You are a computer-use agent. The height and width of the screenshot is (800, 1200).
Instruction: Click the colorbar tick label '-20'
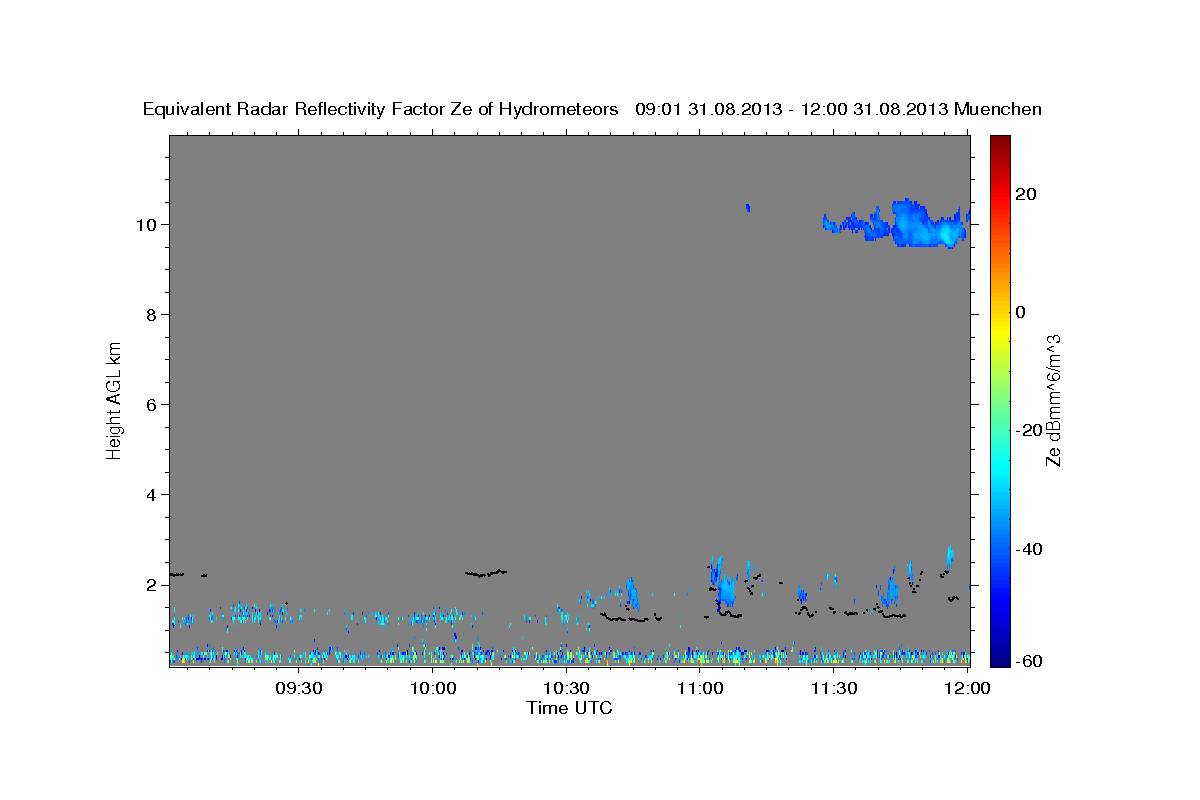tap(1030, 430)
